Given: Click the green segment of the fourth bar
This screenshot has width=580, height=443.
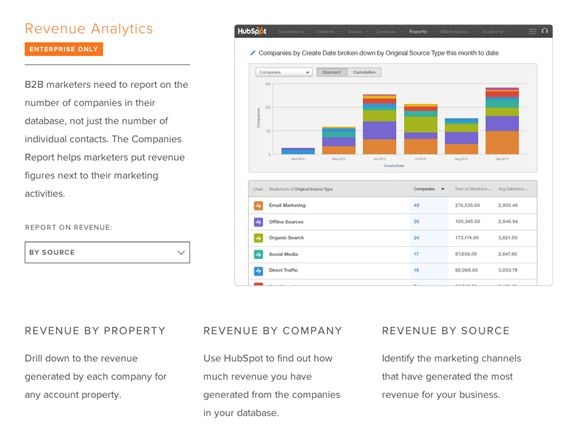Looking at the screenshot, I should click(x=420, y=125).
